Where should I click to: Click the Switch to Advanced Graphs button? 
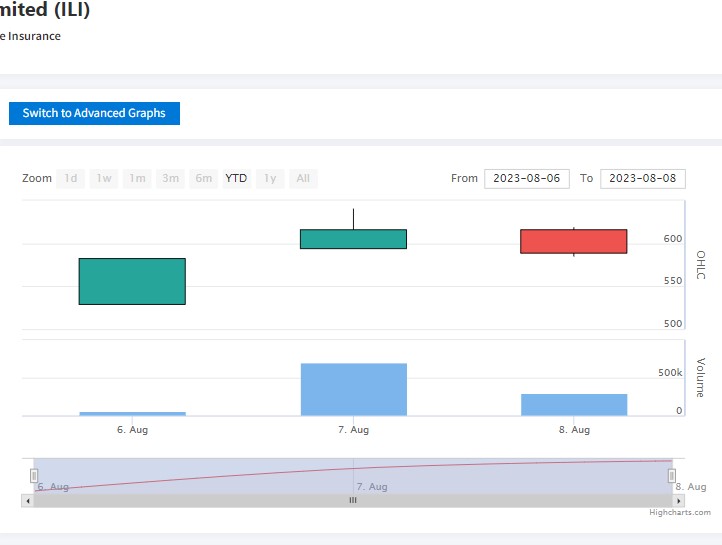pyautogui.click(x=94, y=113)
